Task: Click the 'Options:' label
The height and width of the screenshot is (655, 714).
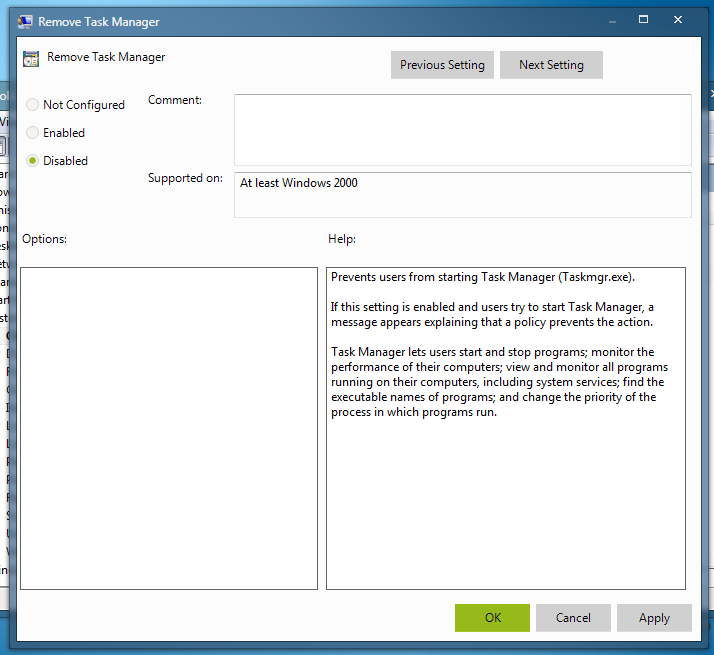Action: (x=44, y=239)
